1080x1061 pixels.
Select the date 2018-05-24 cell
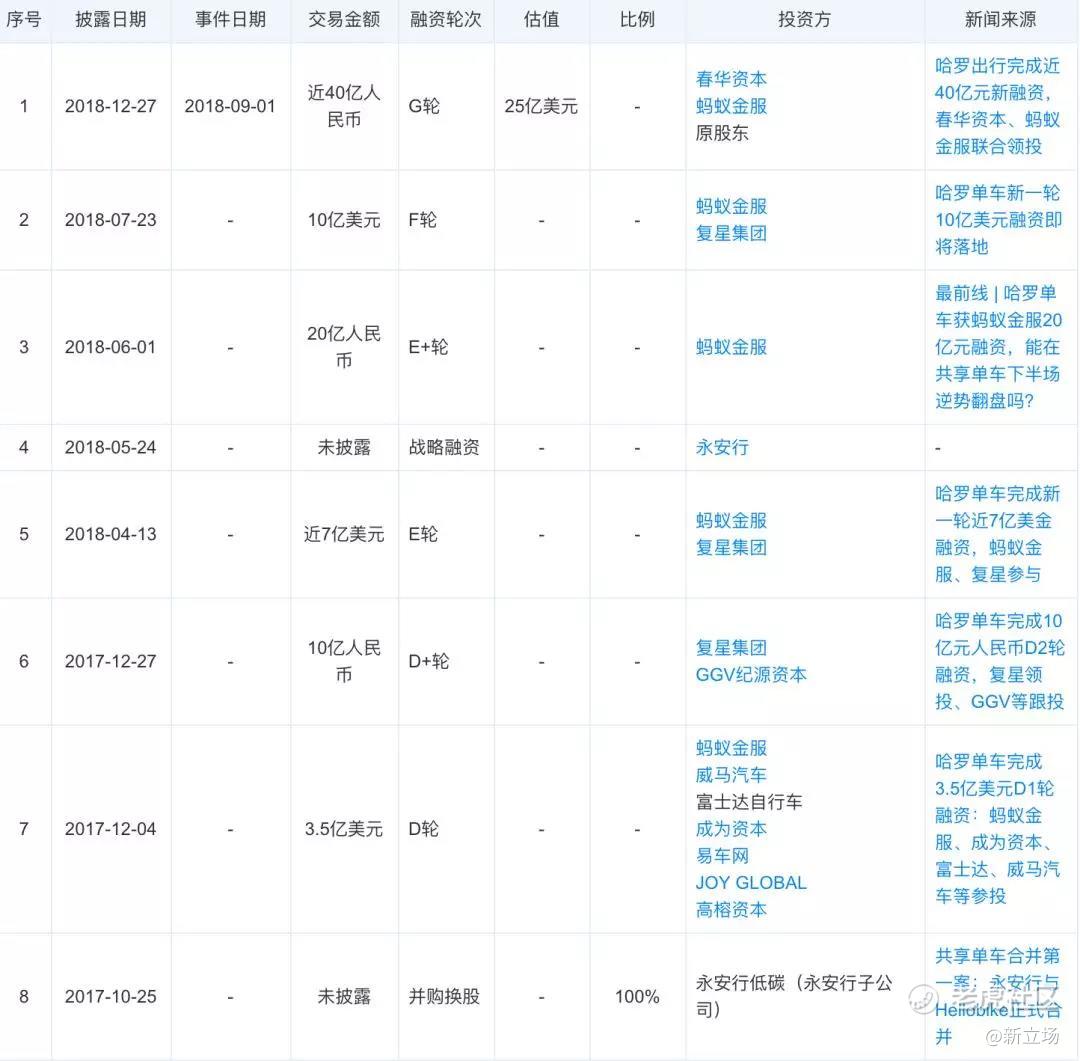[x=111, y=447]
